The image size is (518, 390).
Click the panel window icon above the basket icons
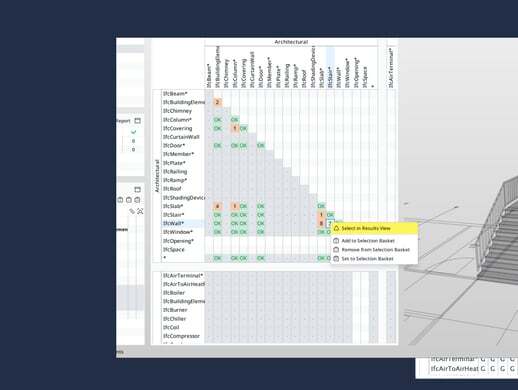coord(137,189)
